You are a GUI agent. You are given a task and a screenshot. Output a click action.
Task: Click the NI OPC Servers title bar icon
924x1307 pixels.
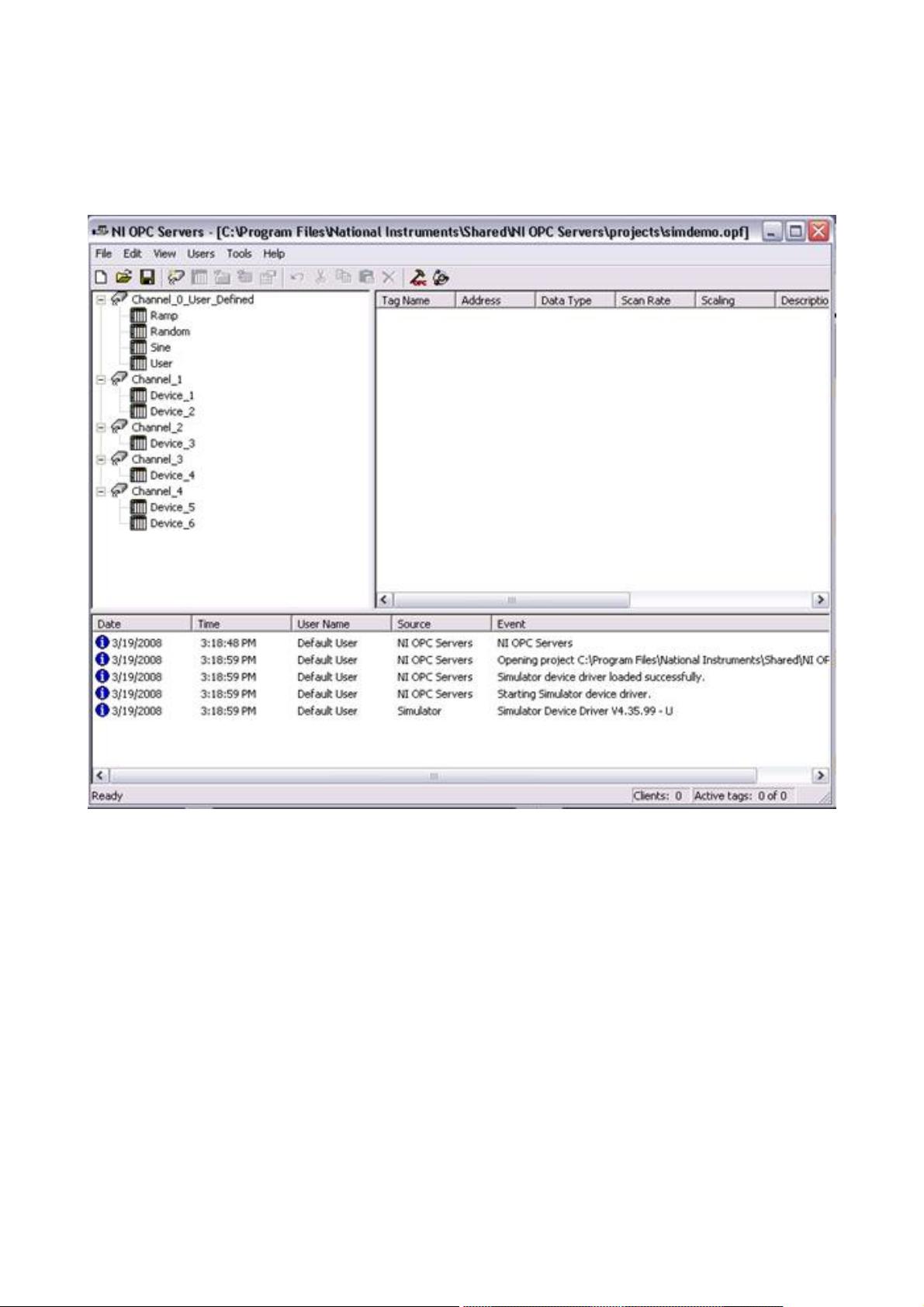click(x=100, y=231)
